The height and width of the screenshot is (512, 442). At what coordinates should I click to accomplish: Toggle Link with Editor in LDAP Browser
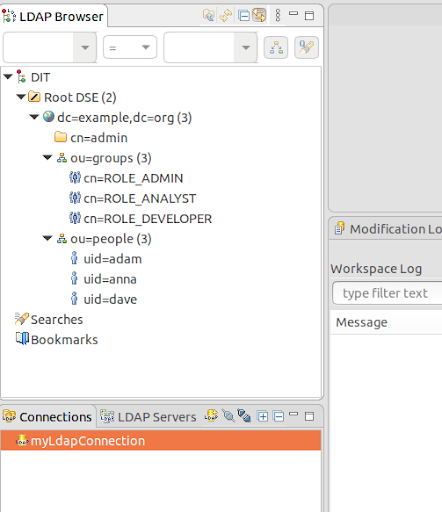pyautogui.click(x=259, y=15)
